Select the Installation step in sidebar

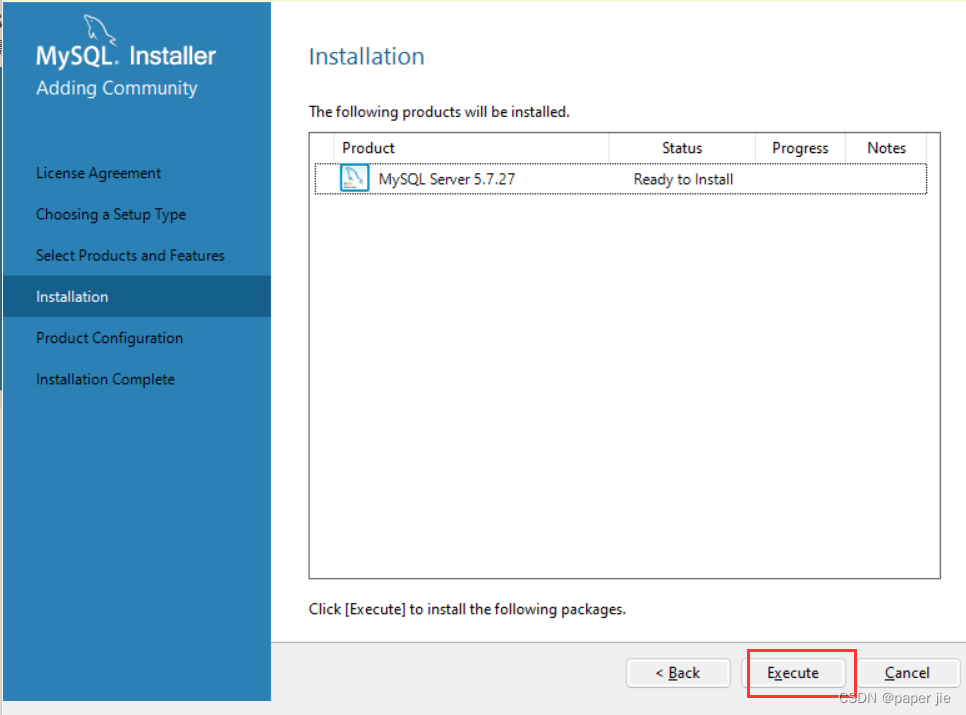coord(137,296)
